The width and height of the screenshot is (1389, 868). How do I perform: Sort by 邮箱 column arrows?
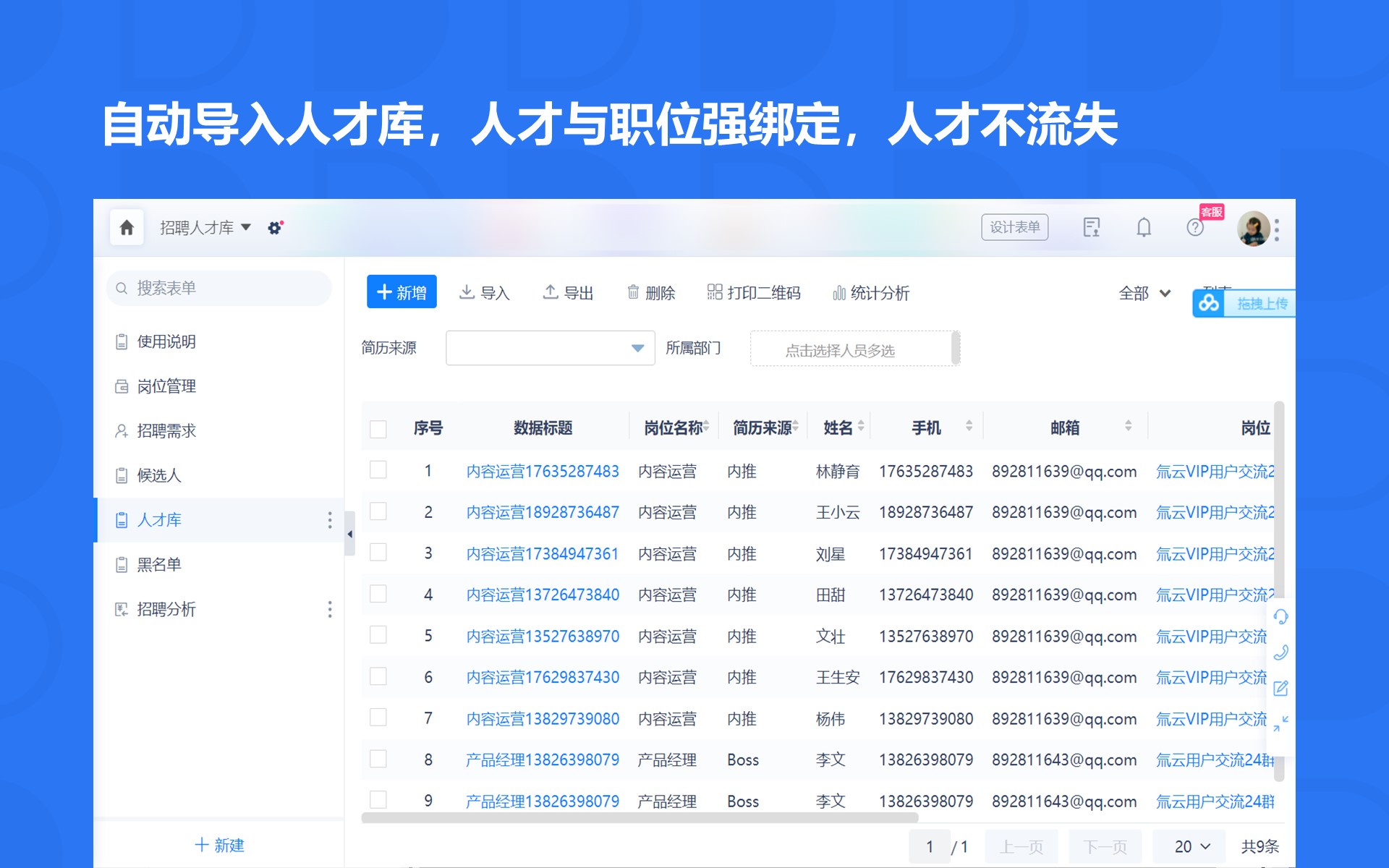(1129, 426)
